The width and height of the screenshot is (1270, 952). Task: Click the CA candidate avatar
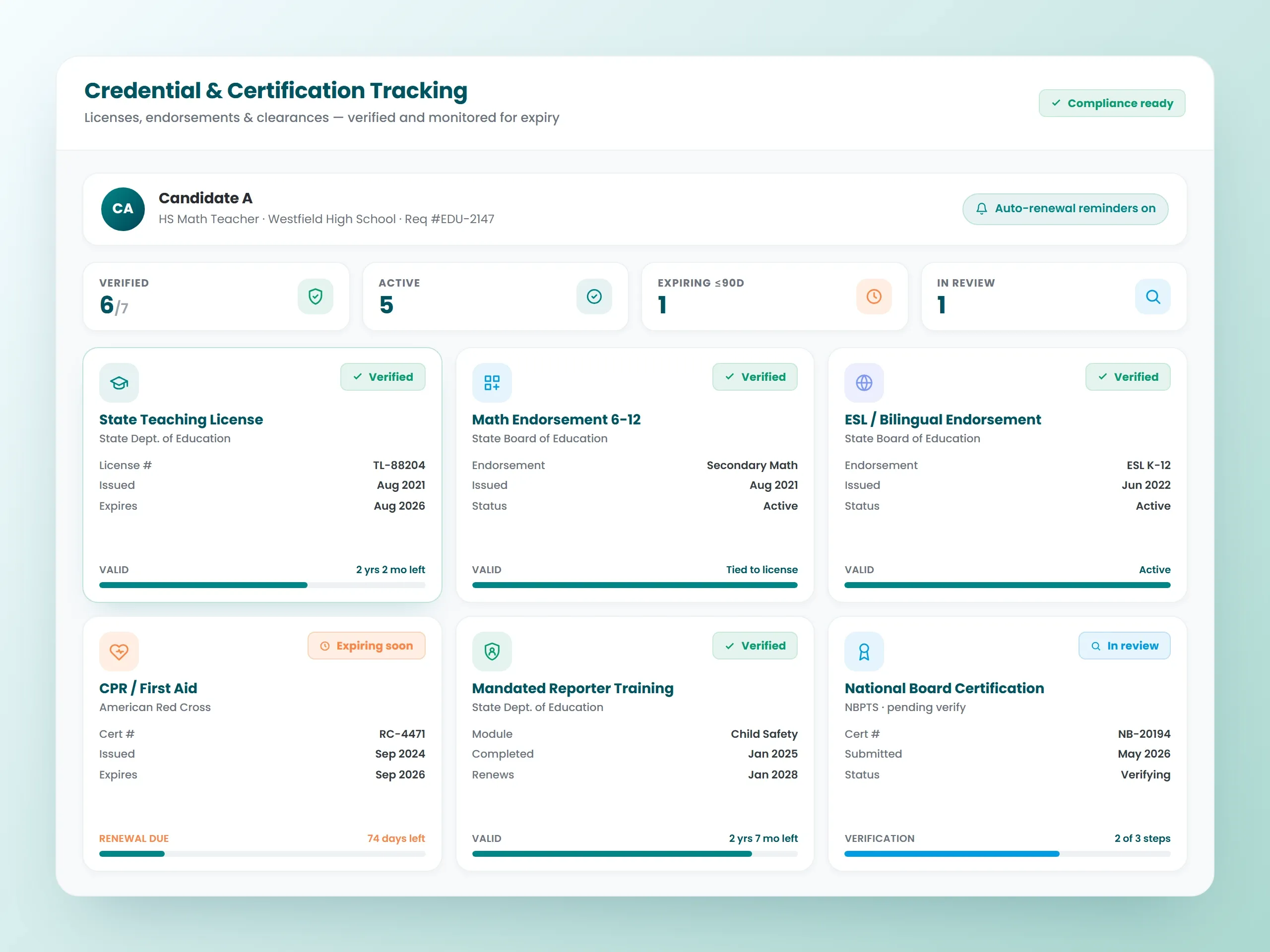tap(123, 209)
